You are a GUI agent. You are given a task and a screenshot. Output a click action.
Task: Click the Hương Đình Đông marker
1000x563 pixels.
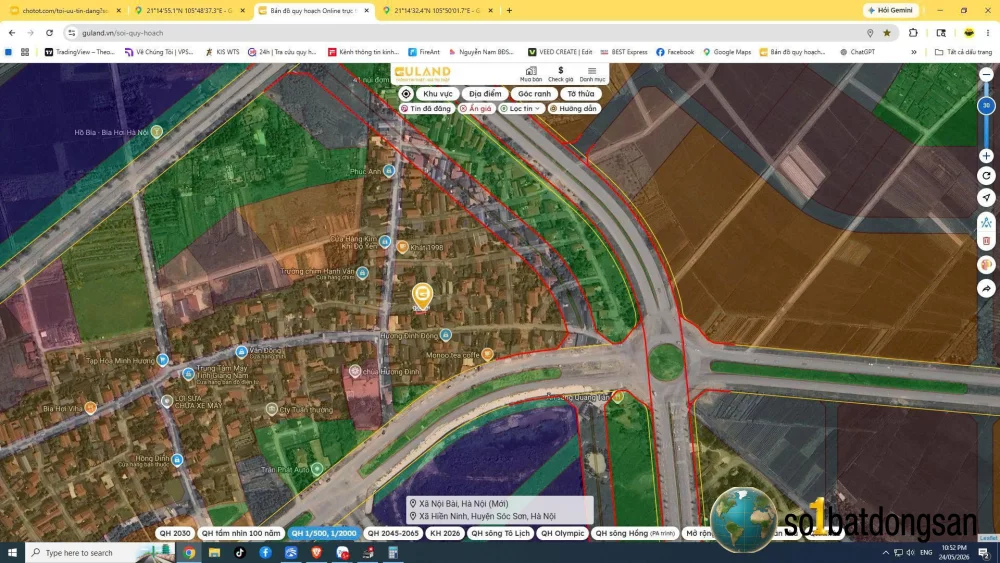click(446, 335)
